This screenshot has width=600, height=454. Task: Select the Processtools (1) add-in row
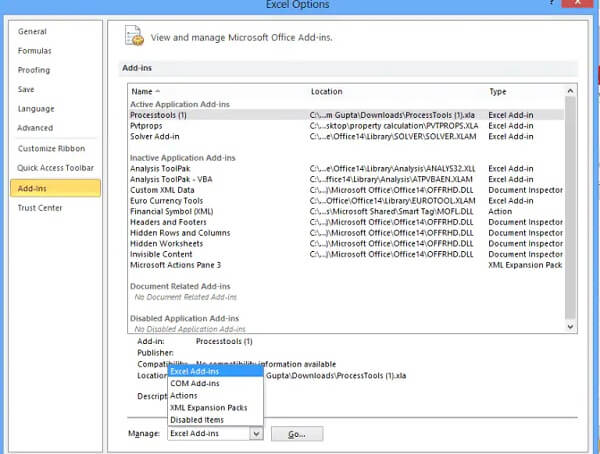click(x=346, y=115)
